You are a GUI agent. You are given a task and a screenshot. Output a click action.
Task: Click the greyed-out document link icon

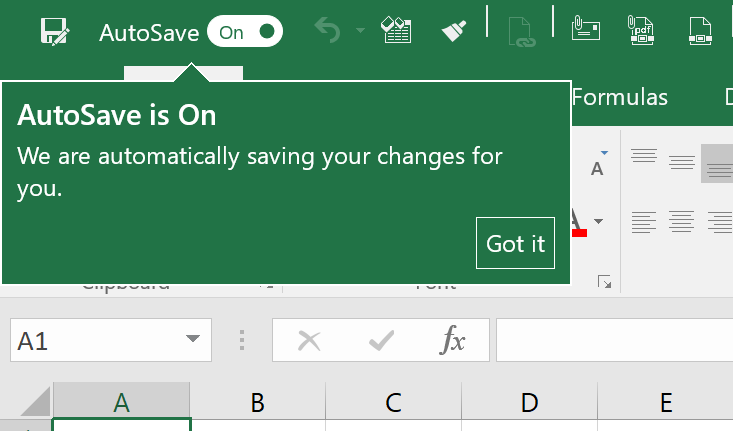pos(520,30)
